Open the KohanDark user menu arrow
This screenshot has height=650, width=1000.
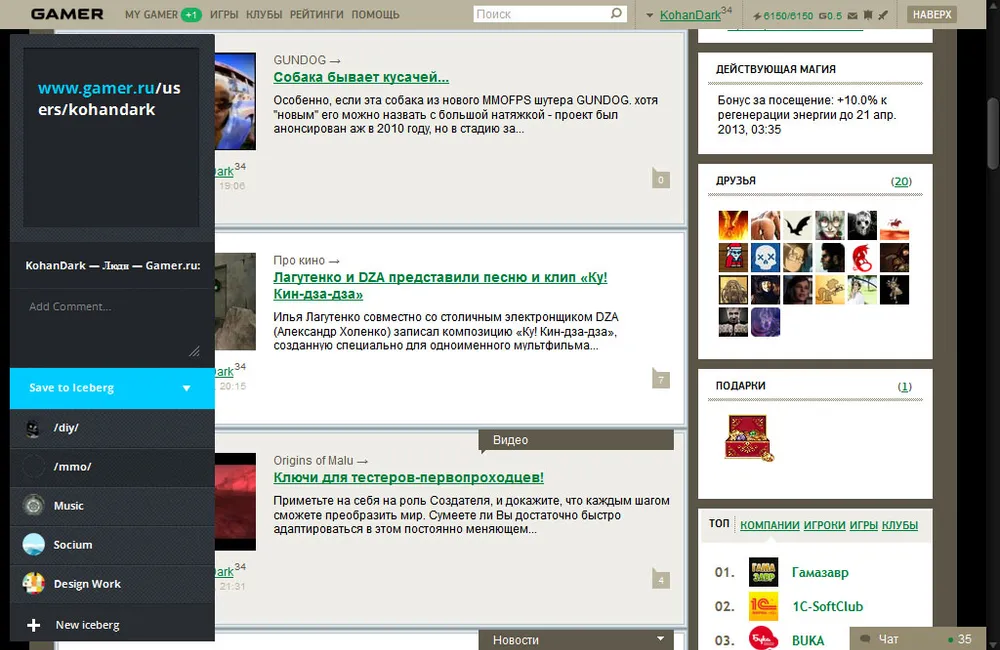pos(650,15)
